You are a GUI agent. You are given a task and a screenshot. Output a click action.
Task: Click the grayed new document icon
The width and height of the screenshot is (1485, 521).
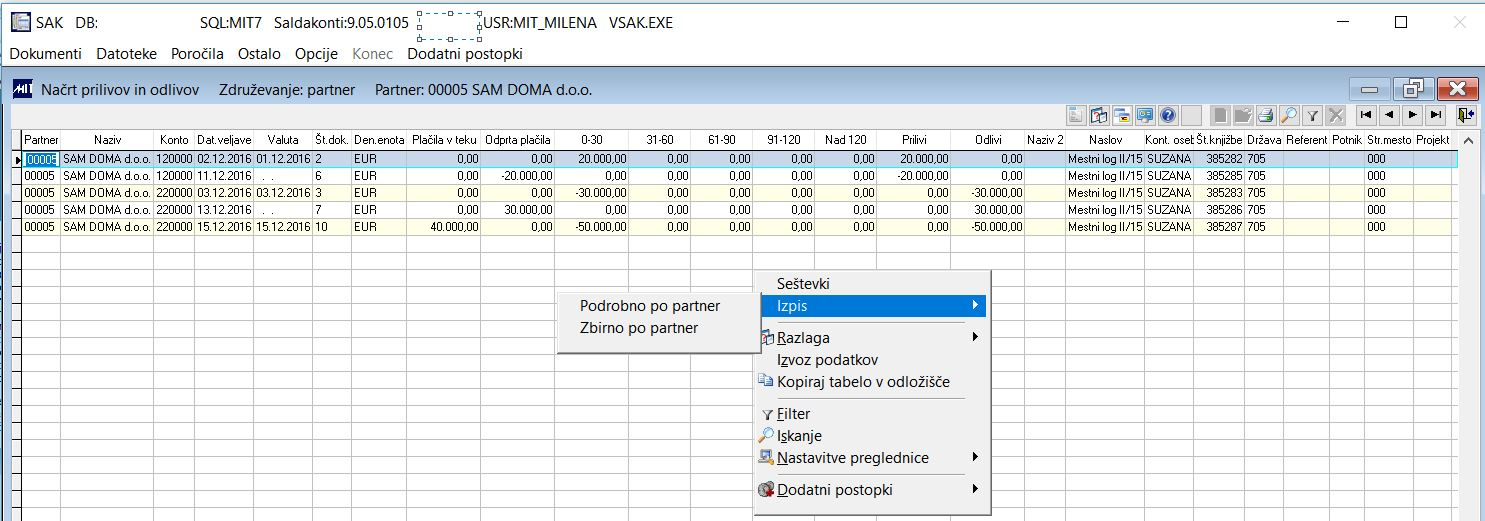click(x=1220, y=115)
